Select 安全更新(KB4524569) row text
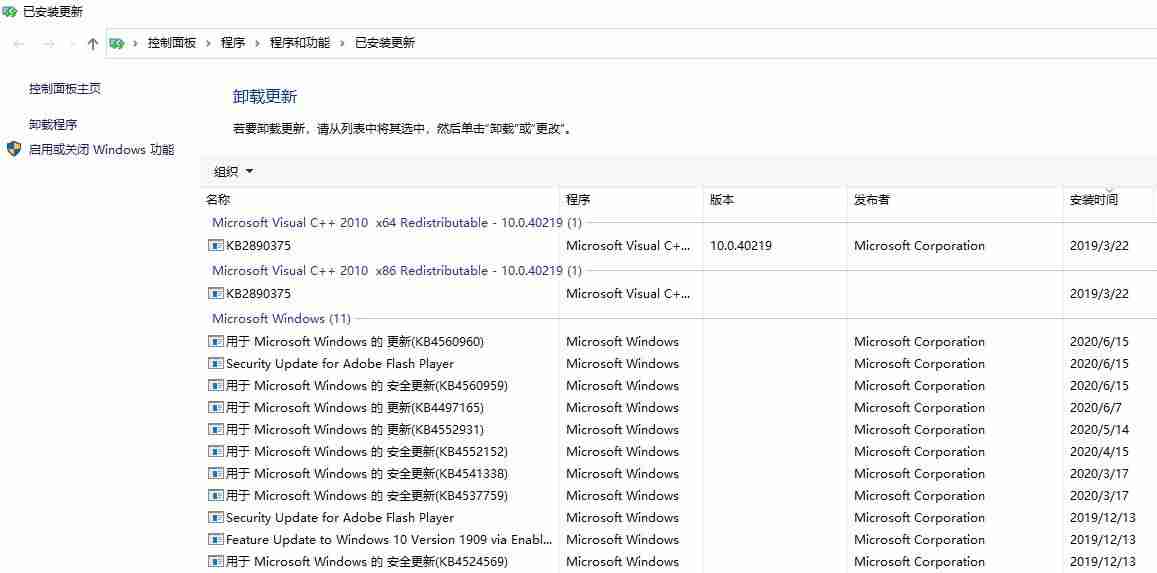 (x=367, y=562)
